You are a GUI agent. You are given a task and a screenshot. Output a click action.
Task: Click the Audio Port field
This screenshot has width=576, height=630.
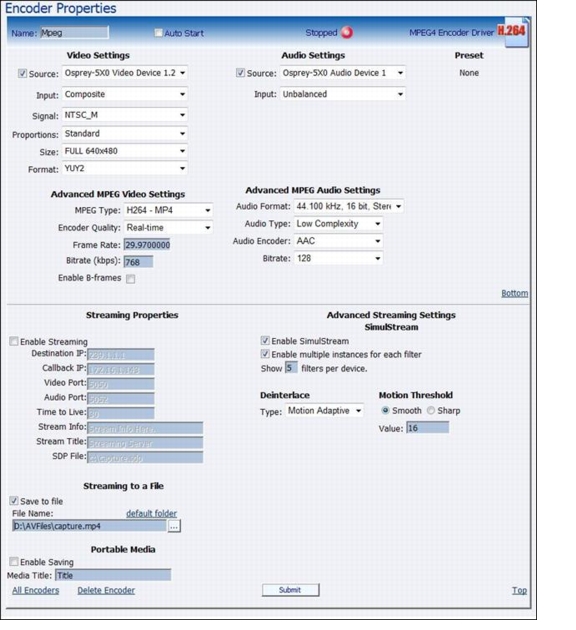121,399
